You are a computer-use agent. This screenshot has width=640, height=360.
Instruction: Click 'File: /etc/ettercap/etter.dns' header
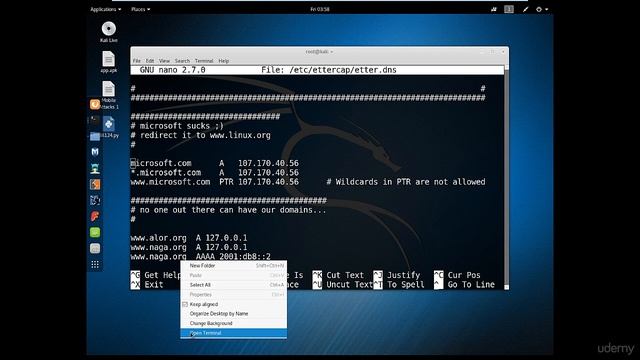pos(329,70)
